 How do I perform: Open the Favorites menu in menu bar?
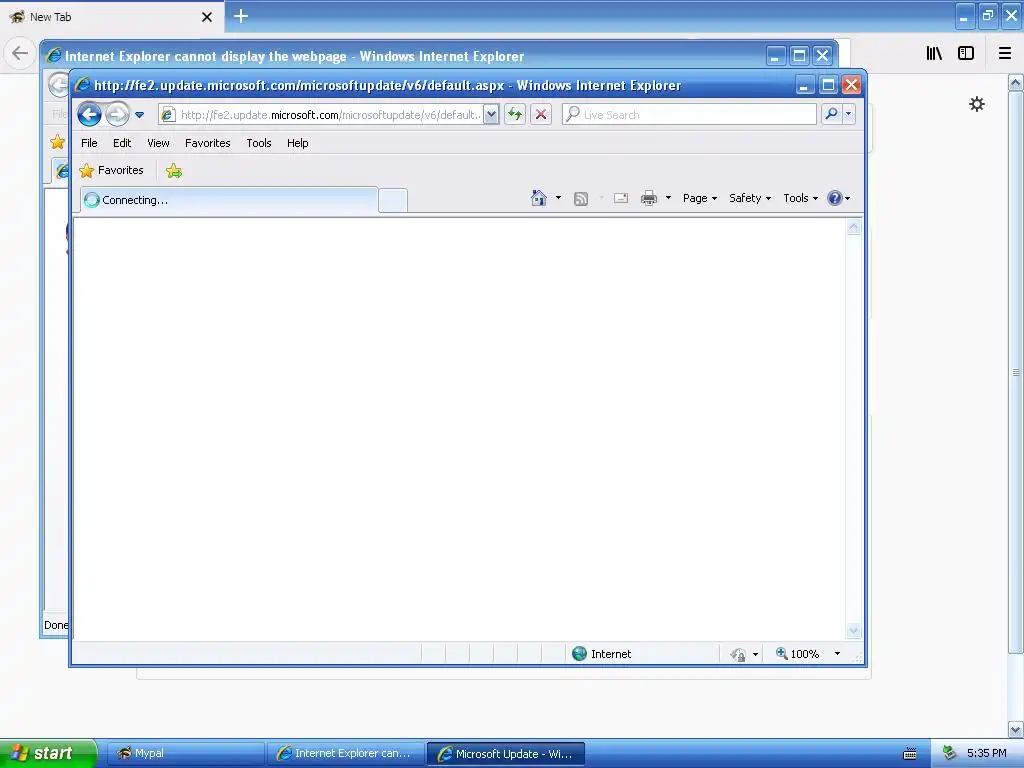pos(208,143)
